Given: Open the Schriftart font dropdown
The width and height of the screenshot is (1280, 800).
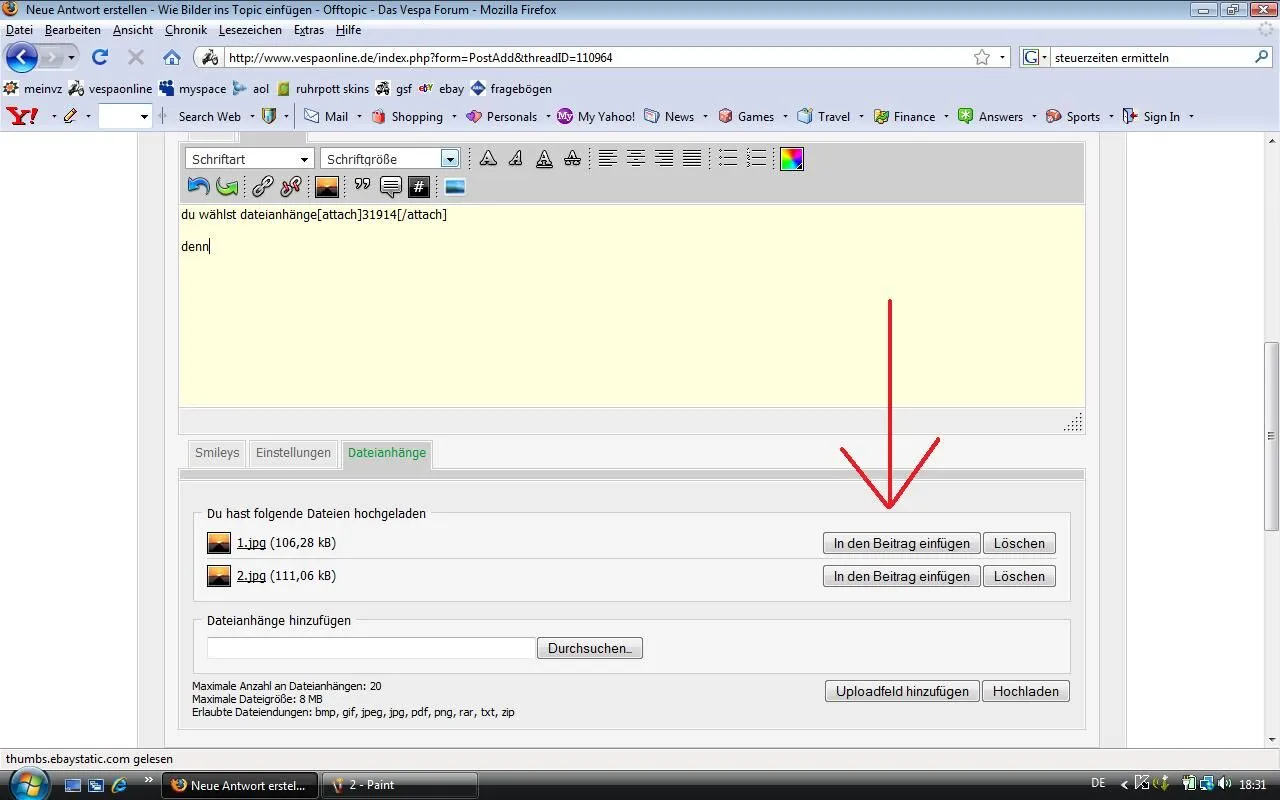Looking at the screenshot, I should [249, 159].
